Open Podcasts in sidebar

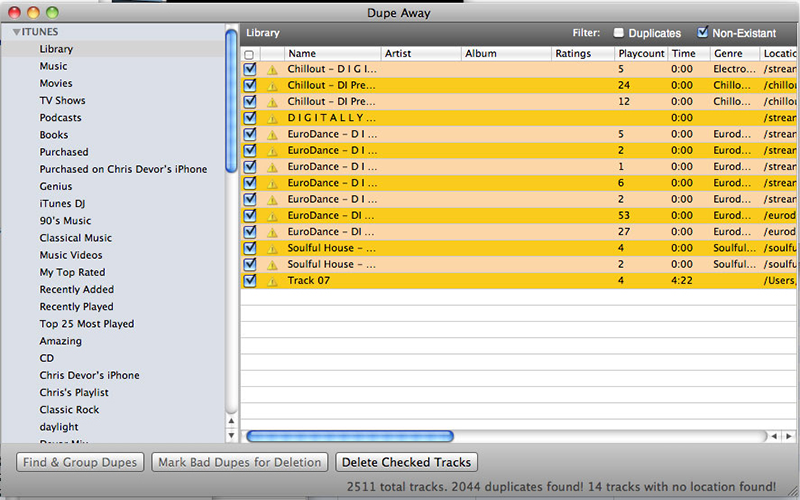pos(60,118)
